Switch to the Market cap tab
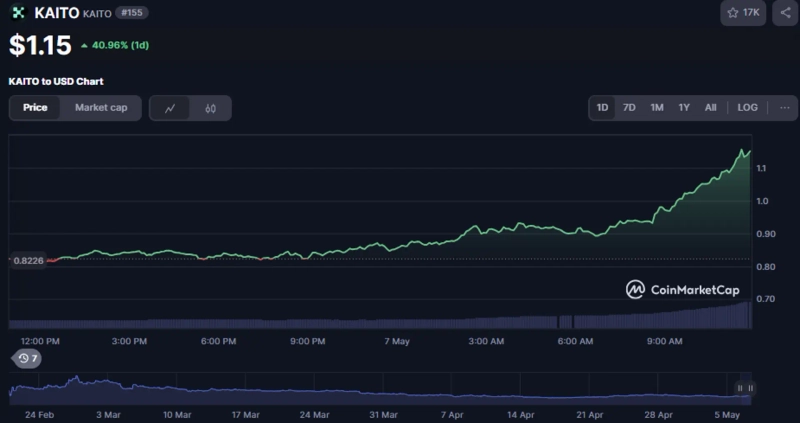This screenshot has height=423, width=800. 101,108
